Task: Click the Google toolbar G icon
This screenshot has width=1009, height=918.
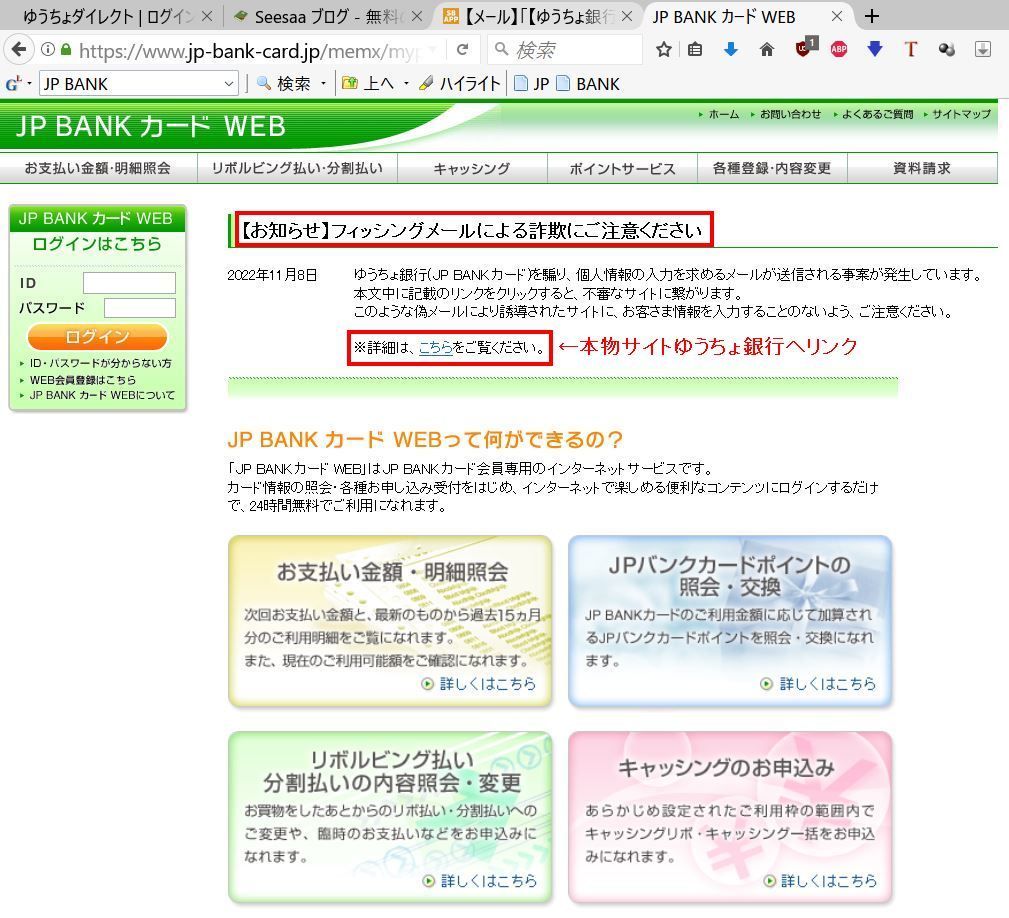Action: tap(12, 84)
